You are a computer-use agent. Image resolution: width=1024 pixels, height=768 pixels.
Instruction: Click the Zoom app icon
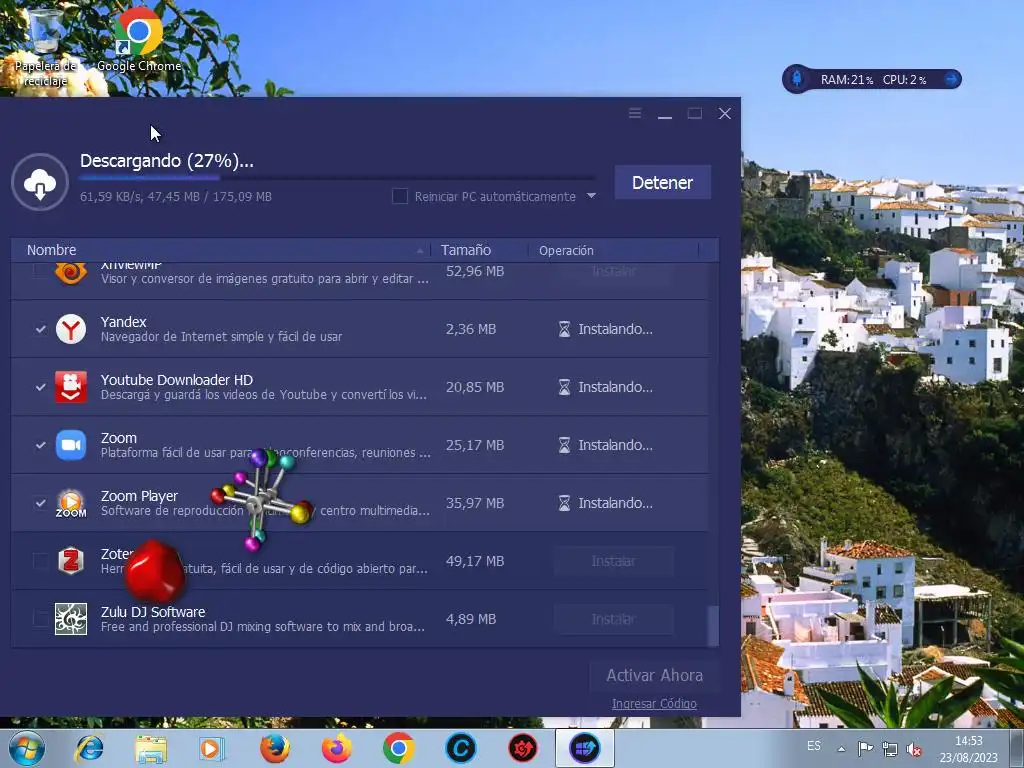coord(71,445)
